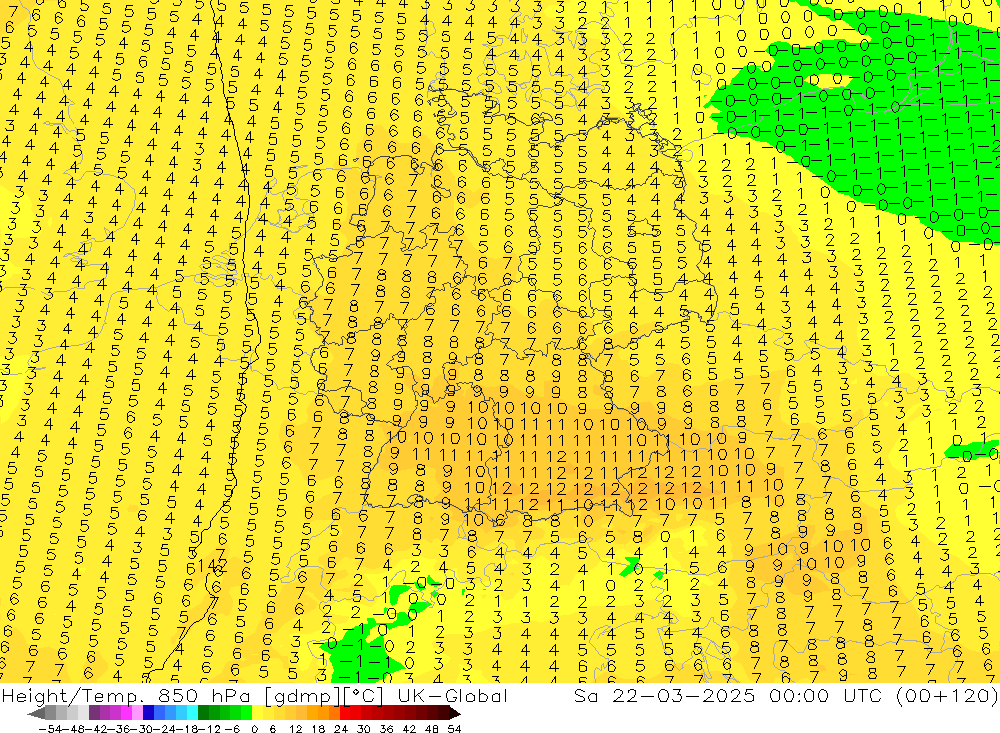Select the dark purple swatch on the temperature legend
1000x733 pixels.
tap(94, 713)
